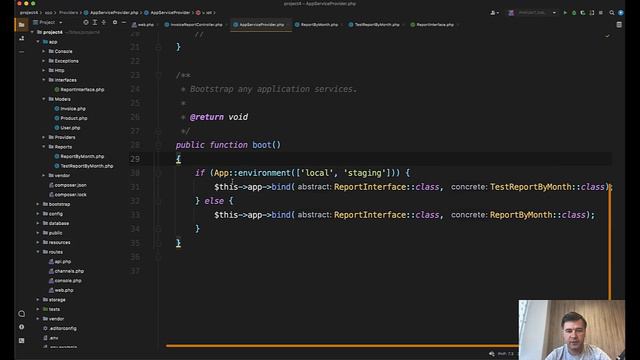Hide the Project panel with minus icon
Viewport: 640px width, 360px height.
coord(124,22)
